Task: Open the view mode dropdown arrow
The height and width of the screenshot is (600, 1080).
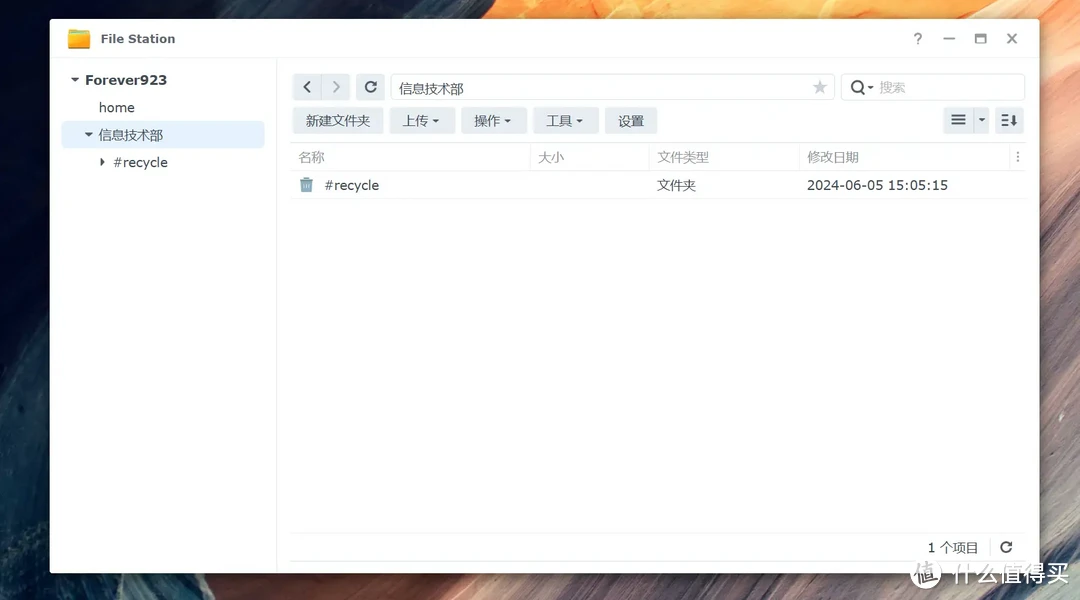Action: (980, 120)
